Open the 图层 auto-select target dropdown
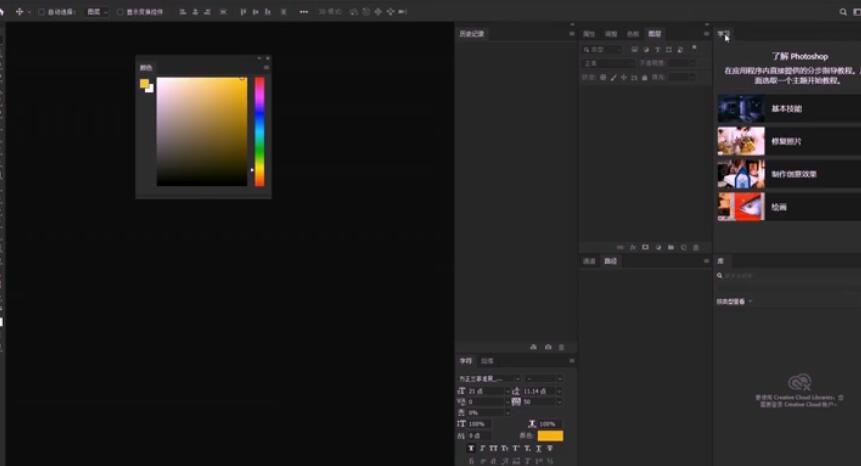 click(x=97, y=12)
